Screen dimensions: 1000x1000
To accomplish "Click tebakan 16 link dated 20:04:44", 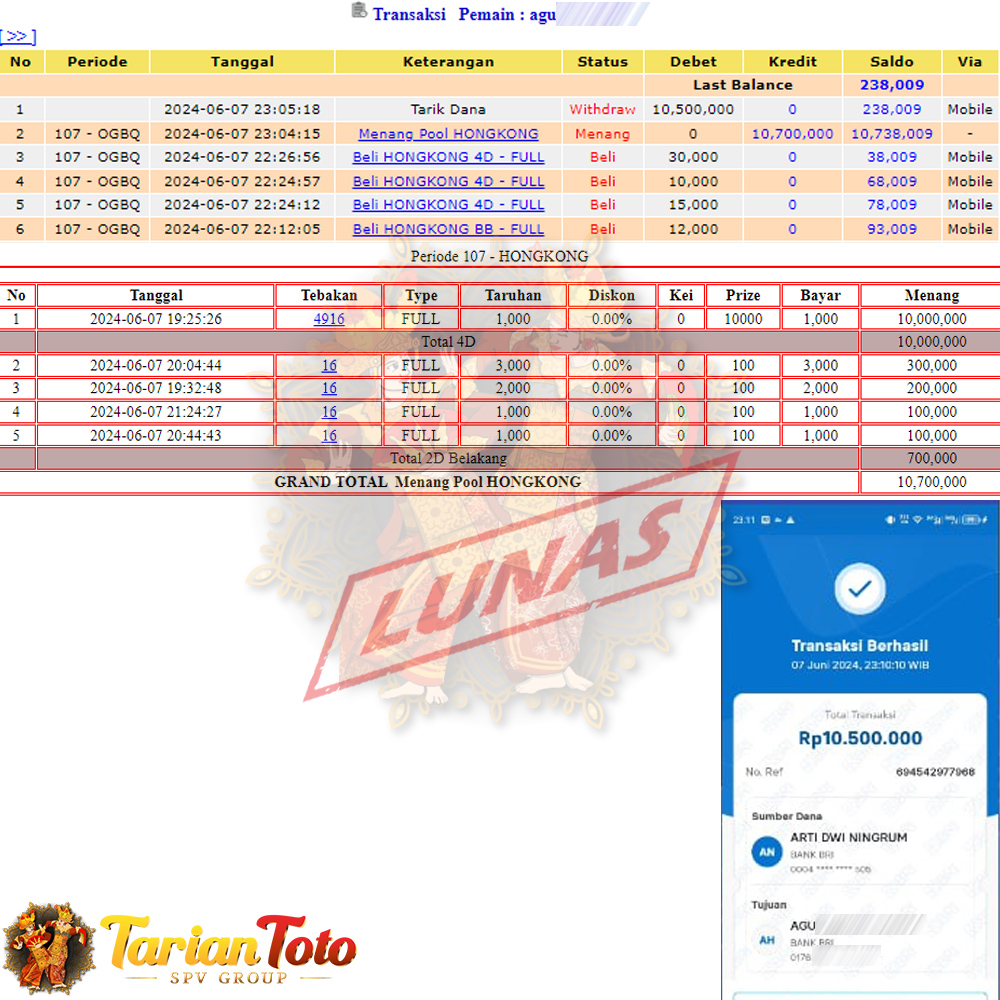I will coord(329,365).
